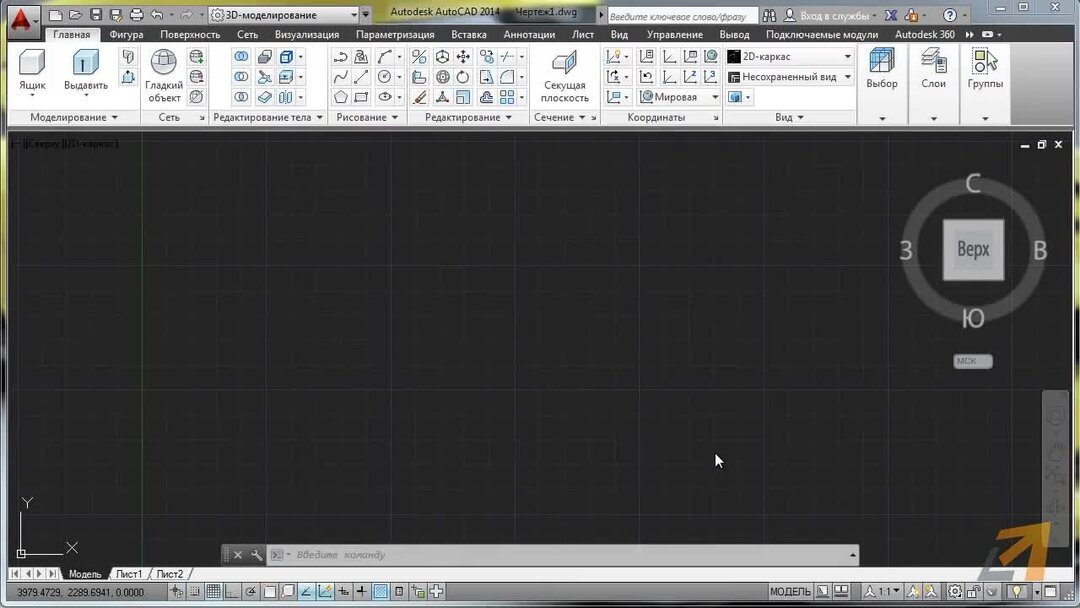Viewport: 1080px width, 608px height.
Task: Click the workspace switching gear in status bar
Action: coord(955,591)
